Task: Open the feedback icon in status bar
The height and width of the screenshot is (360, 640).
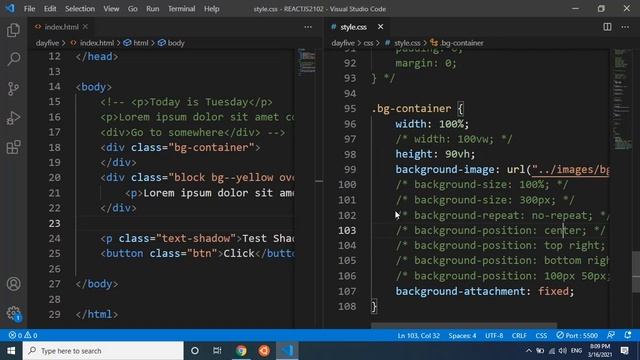Action: (x=611, y=335)
